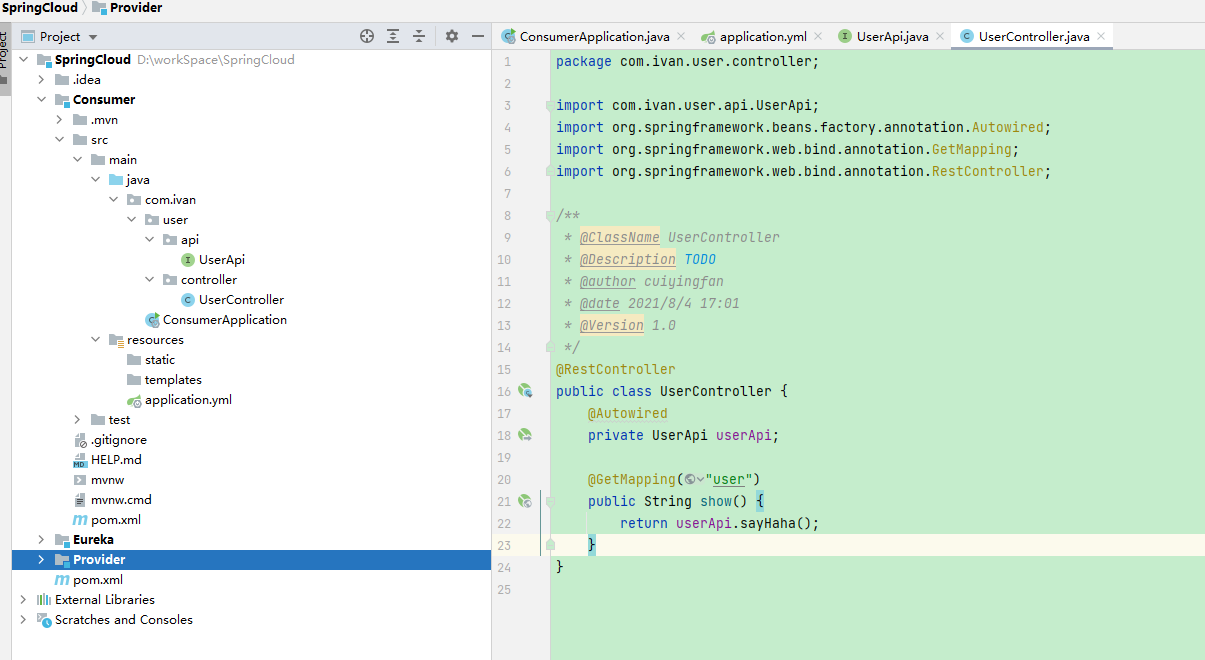Click the UserApi interface icon in project tree
The image size is (1205, 660).
tap(188, 260)
